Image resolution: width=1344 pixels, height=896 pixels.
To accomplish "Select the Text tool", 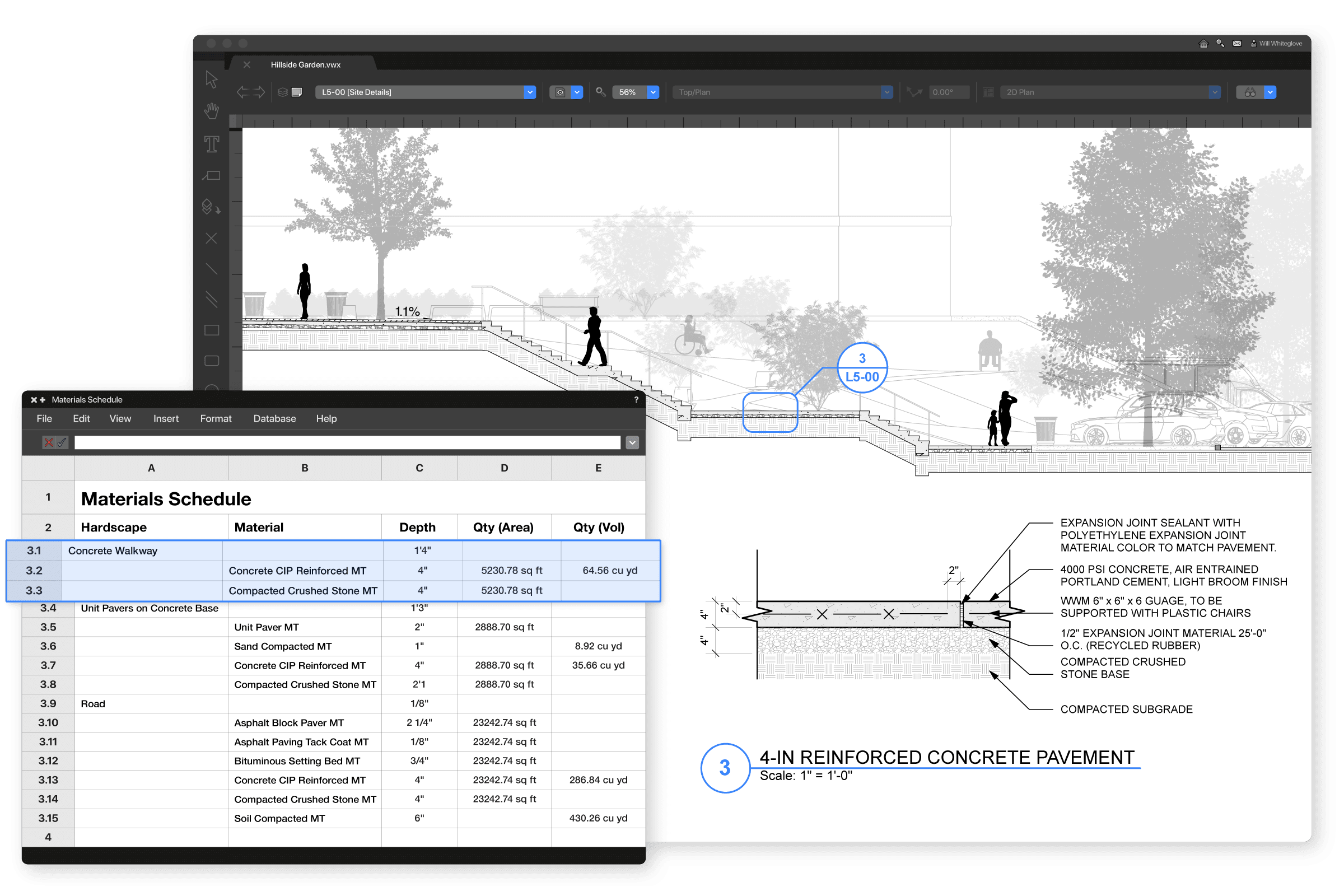I will pyautogui.click(x=212, y=144).
